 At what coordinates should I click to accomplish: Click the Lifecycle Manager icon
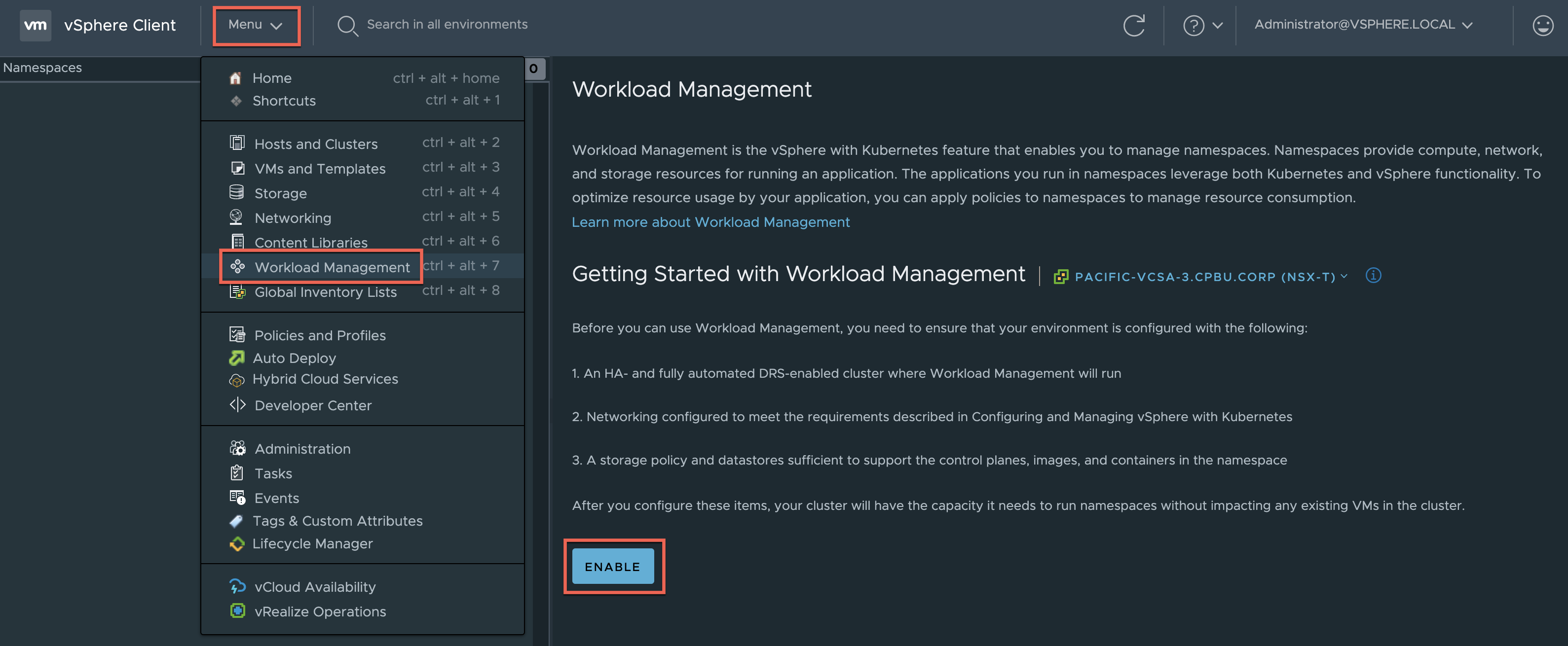tap(237, 543)
